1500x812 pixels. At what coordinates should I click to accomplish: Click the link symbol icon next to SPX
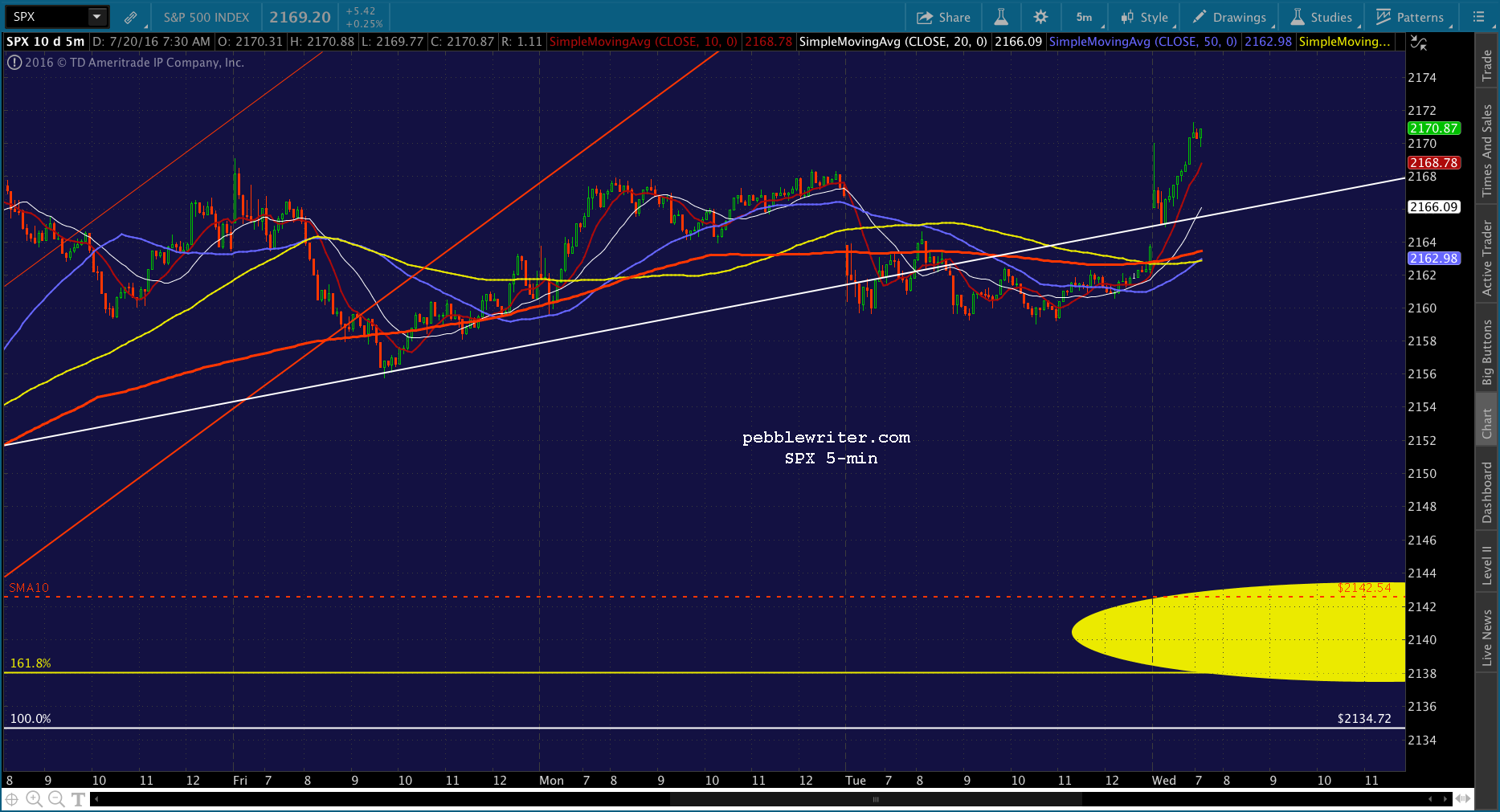(x=130, y=17)
